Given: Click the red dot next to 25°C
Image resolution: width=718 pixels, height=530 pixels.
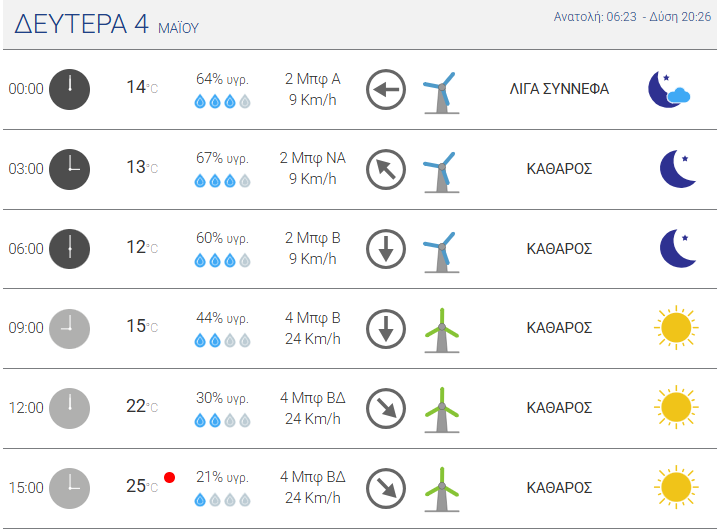Looking at the screenshot, I should click(169, 477).
